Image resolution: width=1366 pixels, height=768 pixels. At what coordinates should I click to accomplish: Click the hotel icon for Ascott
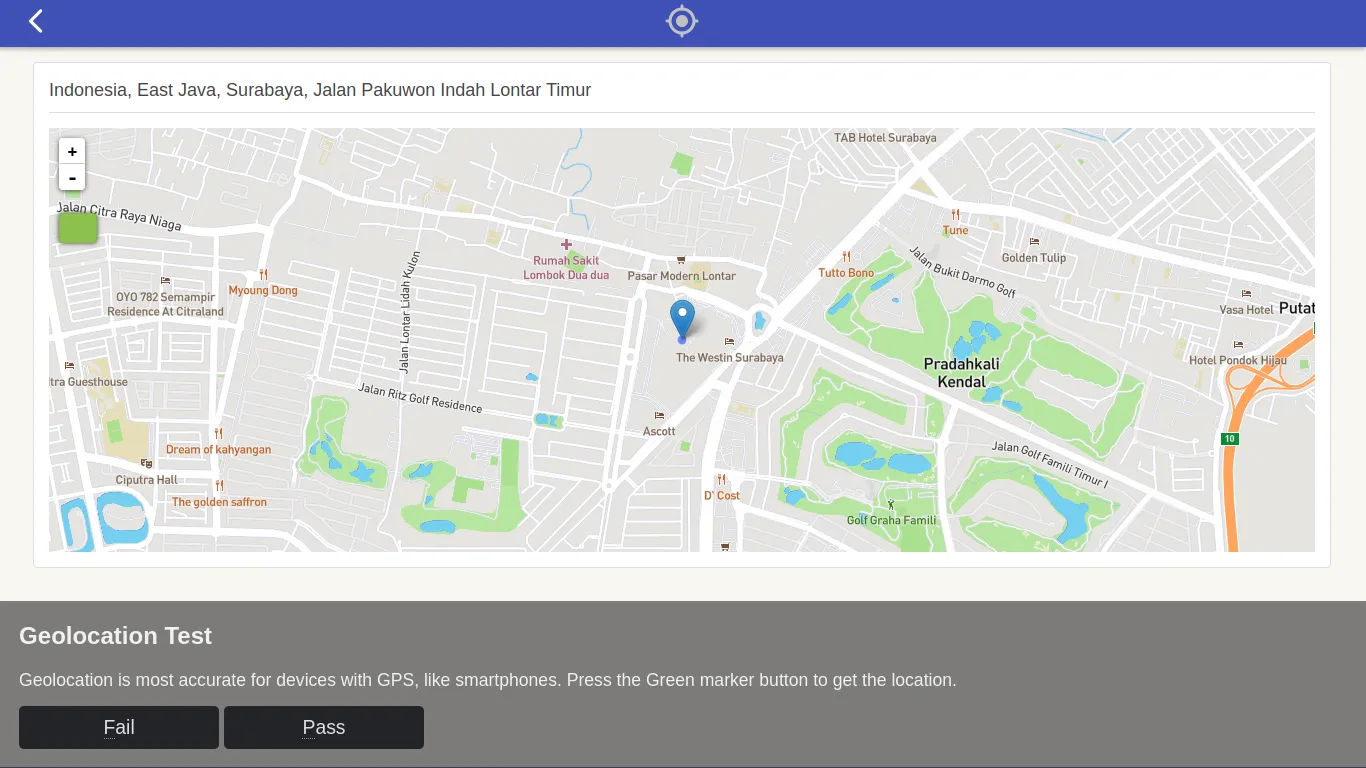659,416
